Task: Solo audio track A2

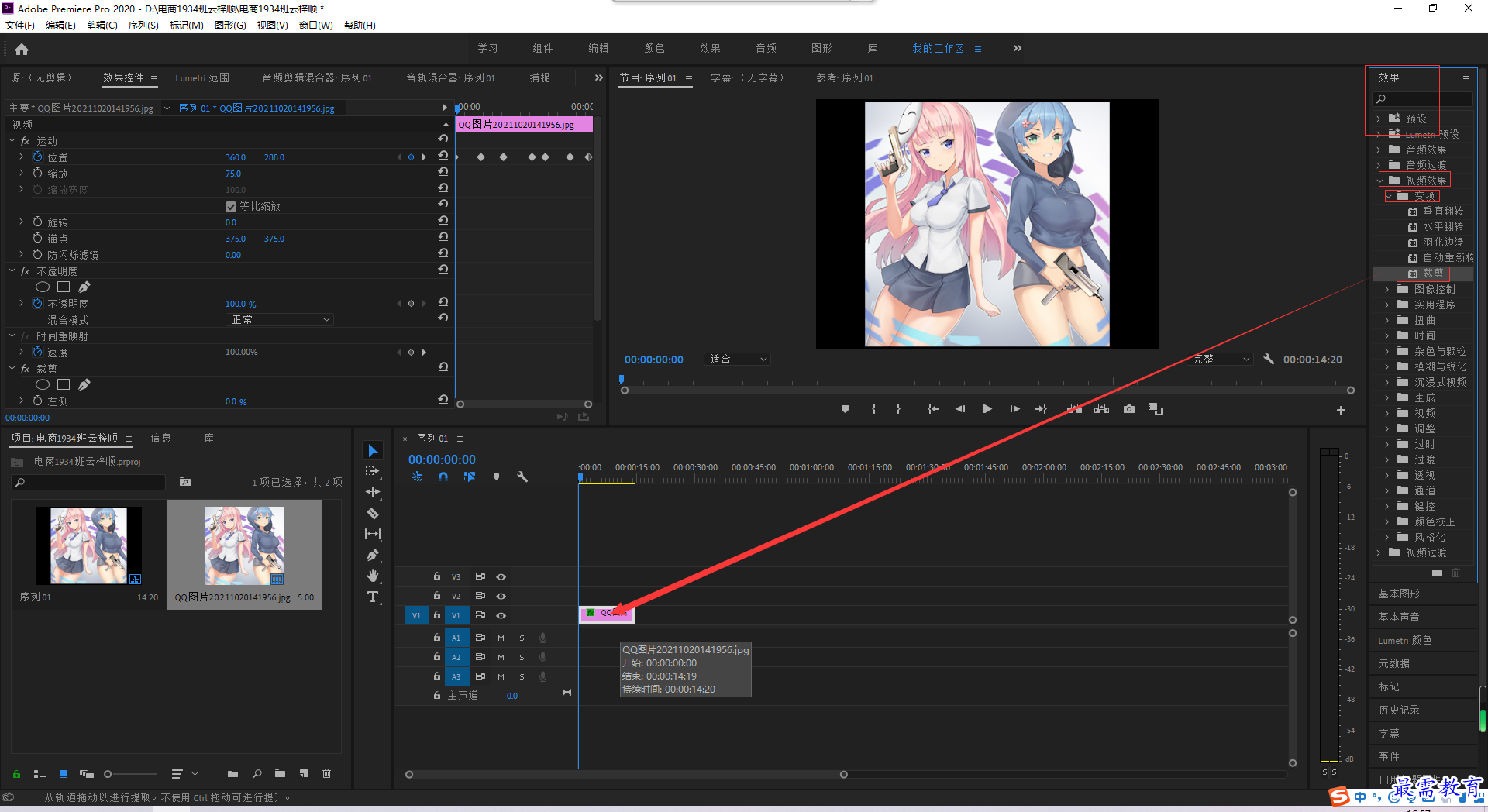Action: pos(522,657)
